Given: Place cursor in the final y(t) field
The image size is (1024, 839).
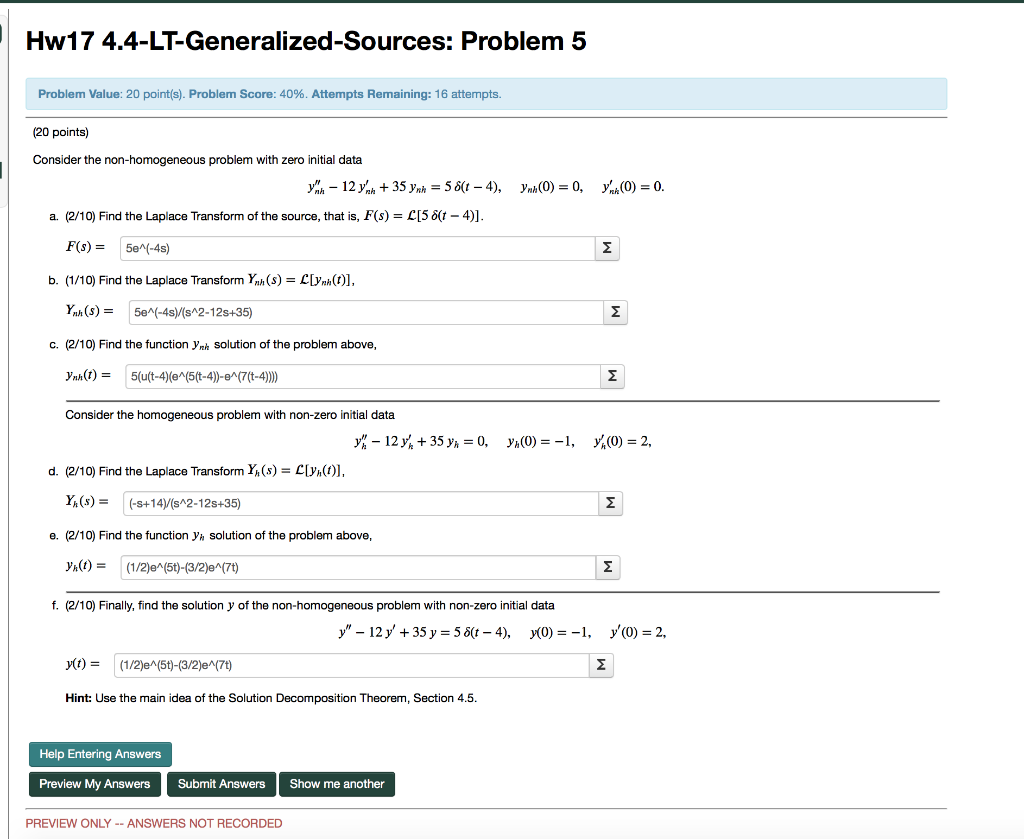Looking at the screenshot, I should [350, 664].
